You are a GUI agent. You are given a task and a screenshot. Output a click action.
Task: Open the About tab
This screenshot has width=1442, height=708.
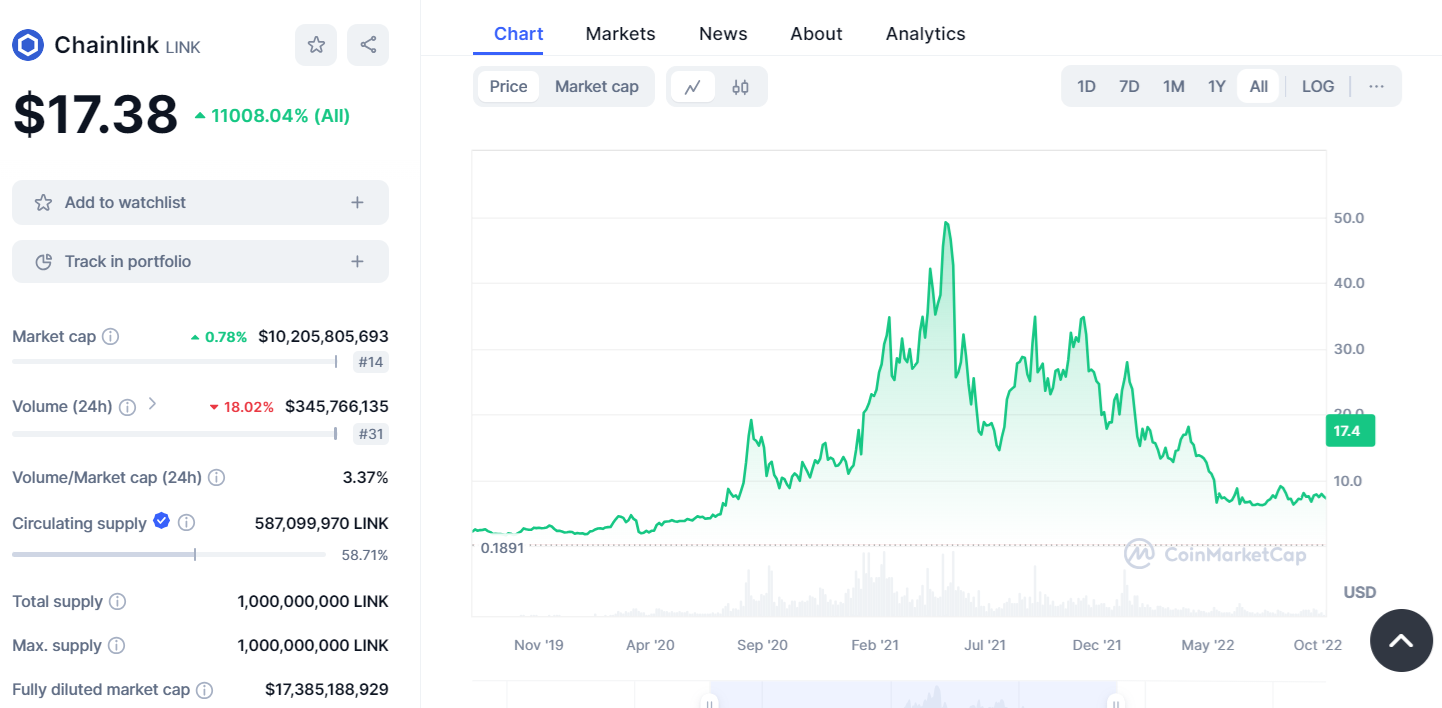816,34
